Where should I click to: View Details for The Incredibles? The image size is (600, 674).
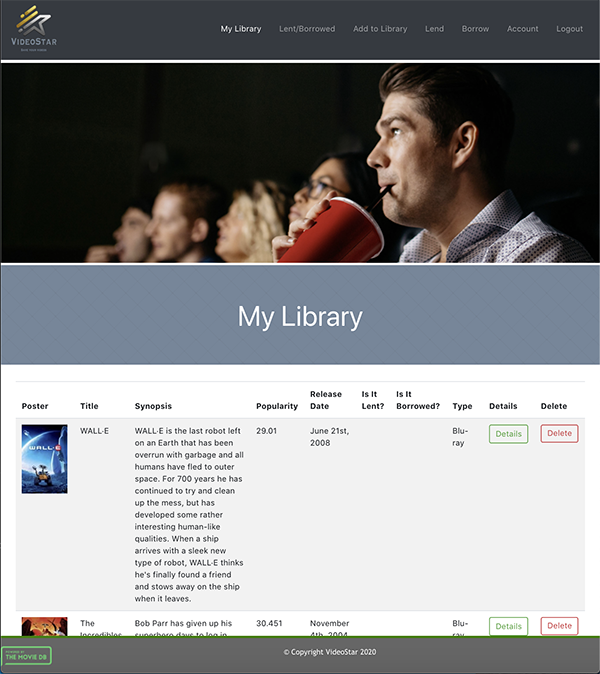point(508,626)
